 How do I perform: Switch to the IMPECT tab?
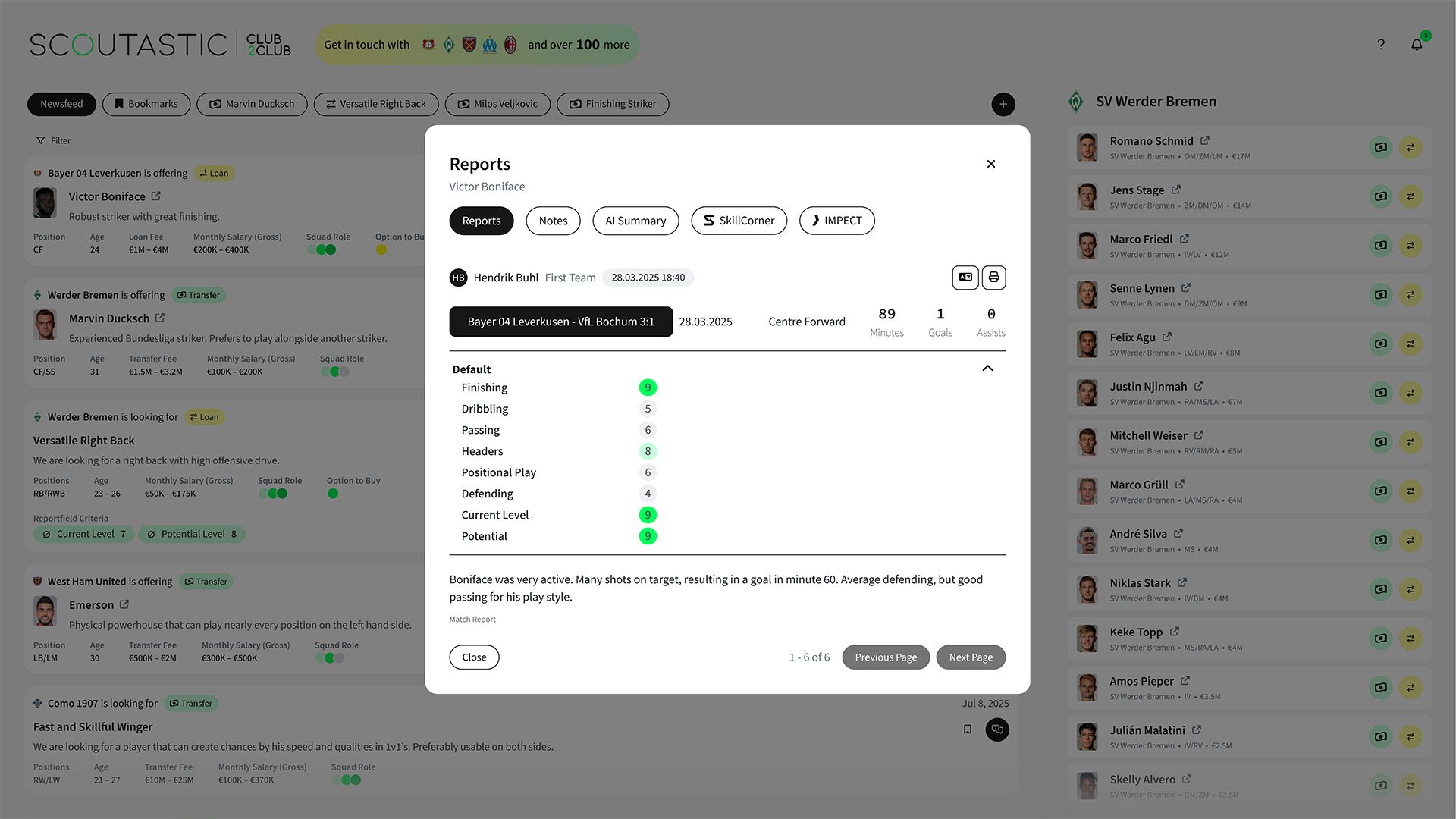836,221
